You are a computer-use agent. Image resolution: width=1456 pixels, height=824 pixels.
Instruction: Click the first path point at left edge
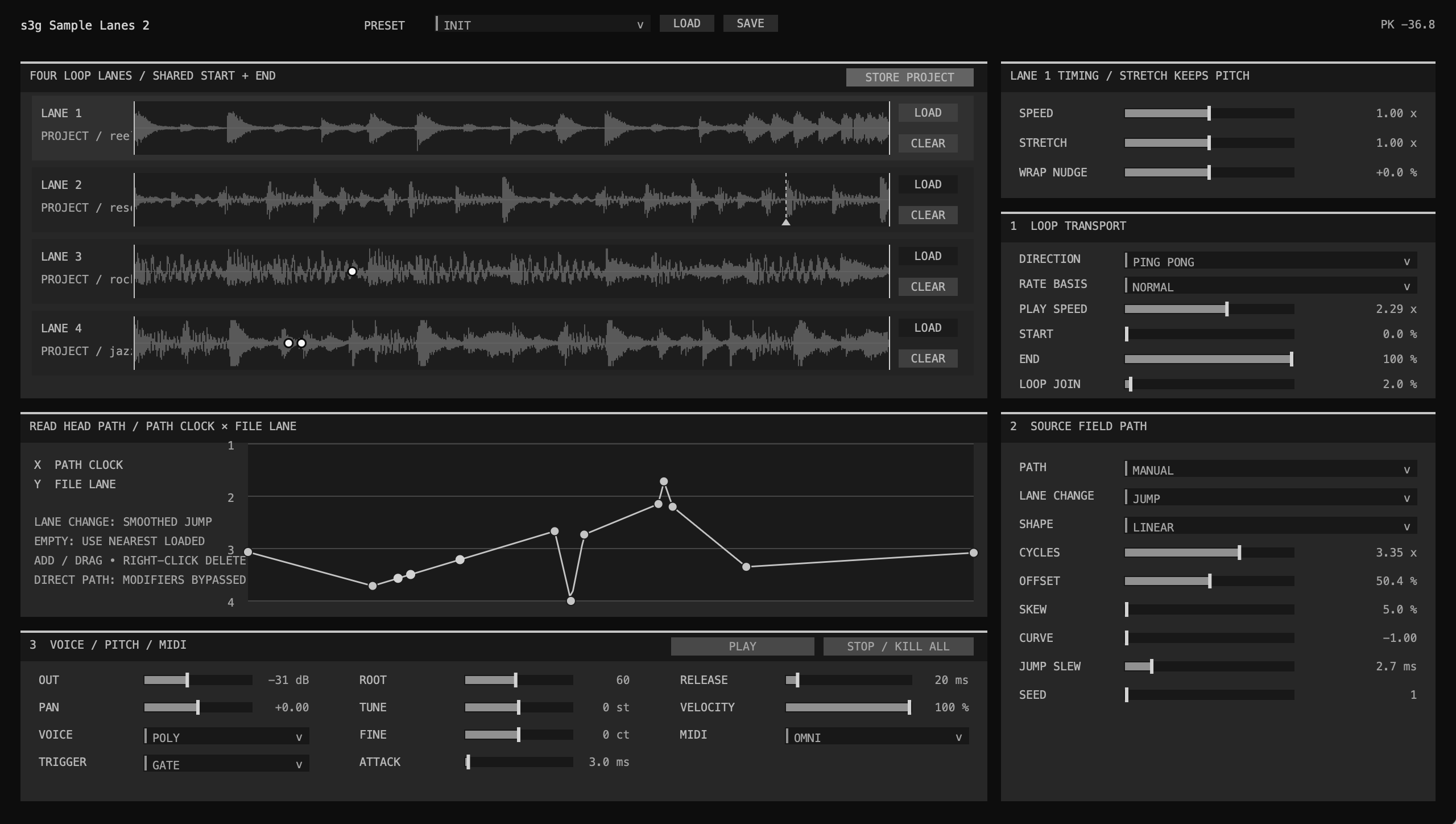pyautogui.click(x=248, y=552)
